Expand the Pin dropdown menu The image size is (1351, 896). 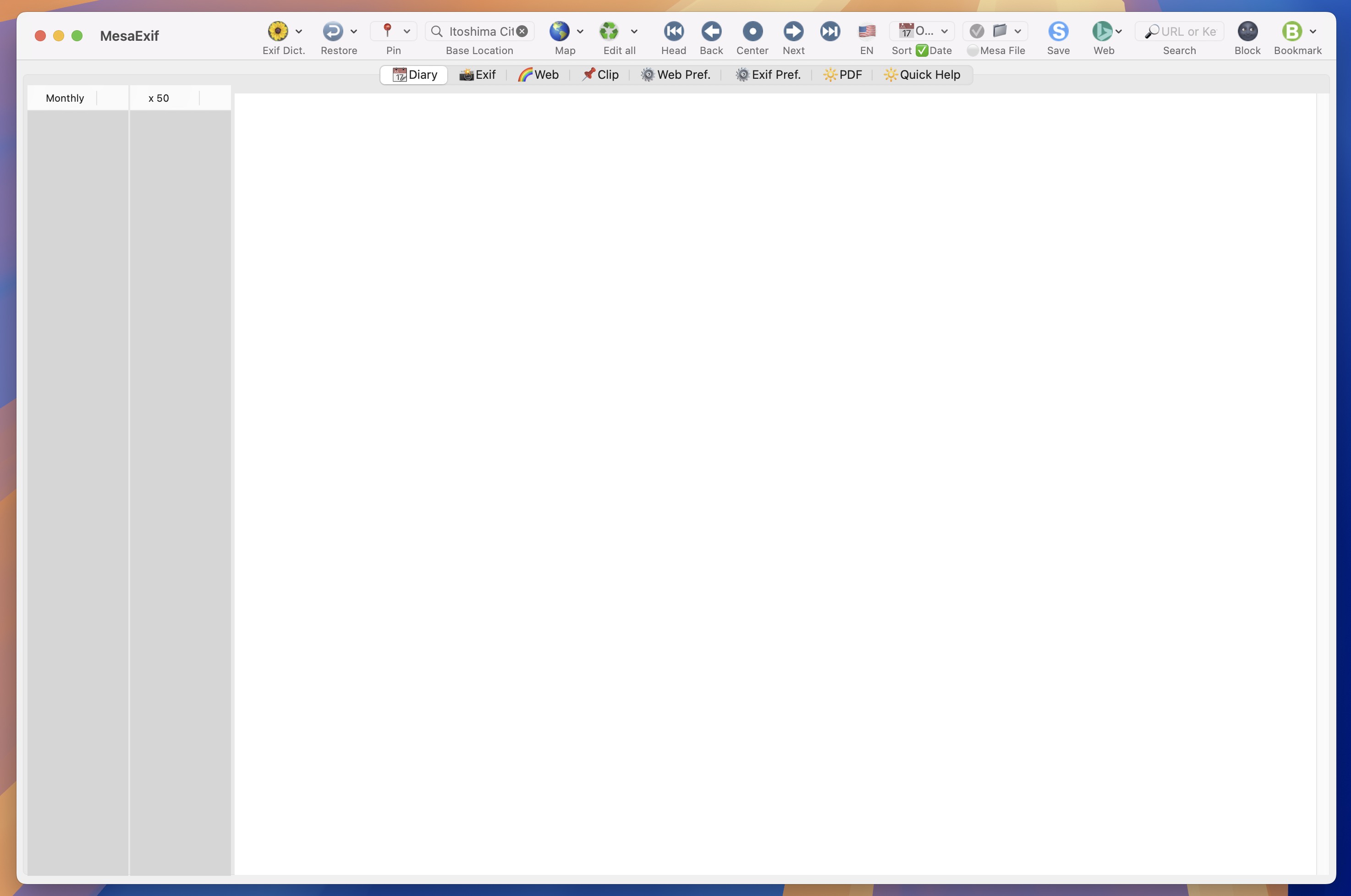click(406, 32)
